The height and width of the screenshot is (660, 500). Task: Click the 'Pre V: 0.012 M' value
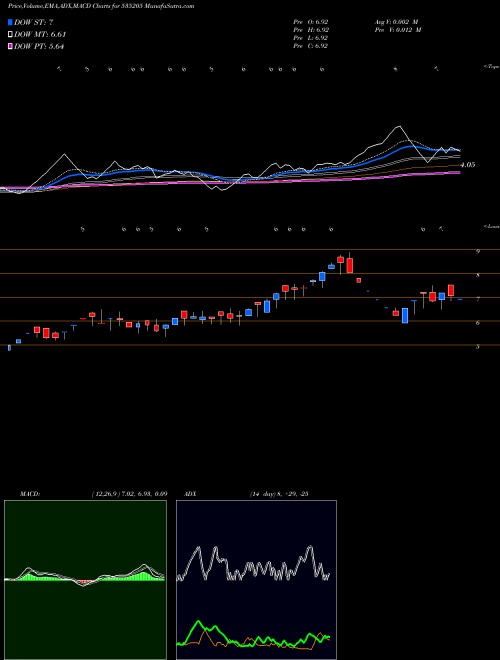398,30
